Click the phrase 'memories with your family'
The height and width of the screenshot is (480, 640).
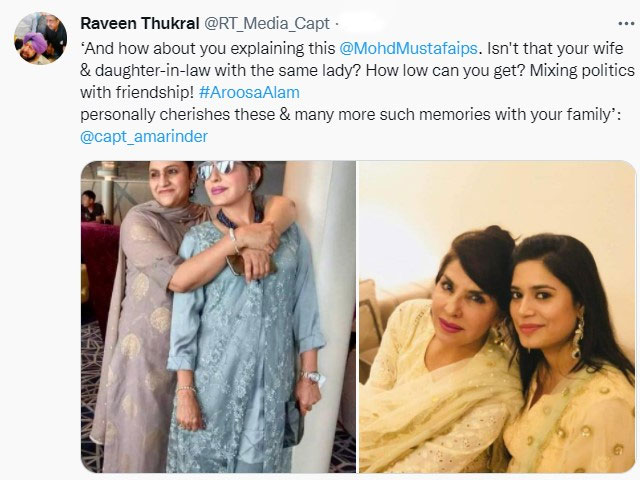click(x=515, y=114)
